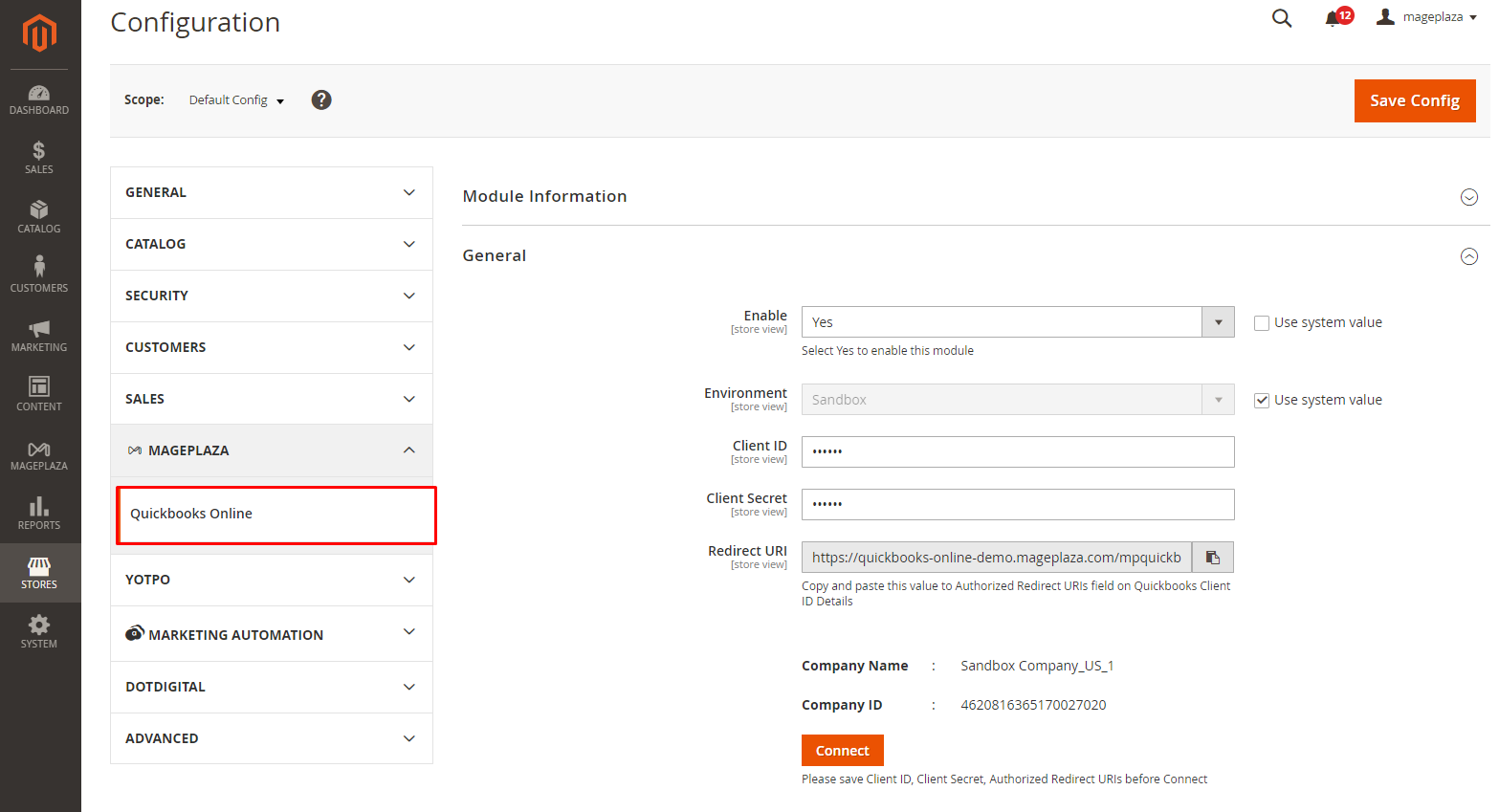Viewport: 1499px width, 812px height.
Task: Expand the CATALOG config tab
Action: click(272, 244)
